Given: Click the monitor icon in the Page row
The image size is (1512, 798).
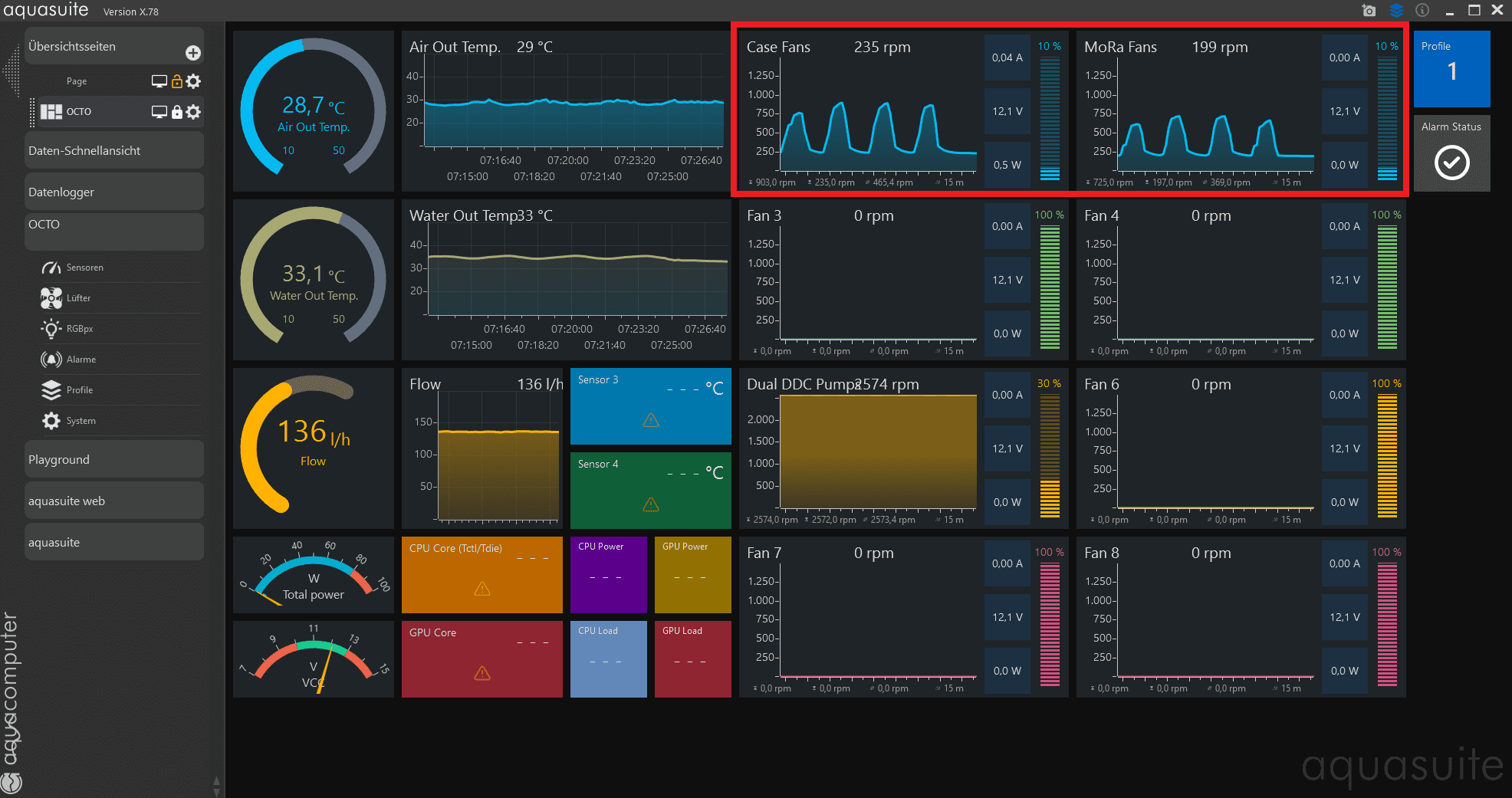Looking at the screenshot, I should [159, 81].
